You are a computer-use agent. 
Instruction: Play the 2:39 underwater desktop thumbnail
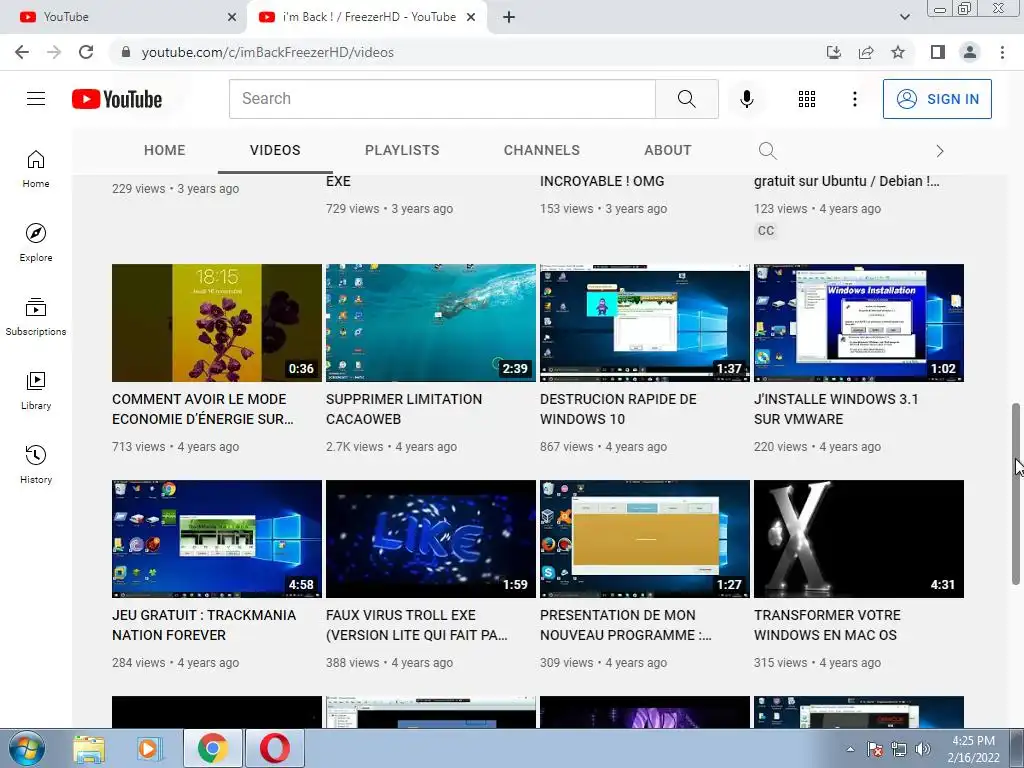tap(430, 323)
